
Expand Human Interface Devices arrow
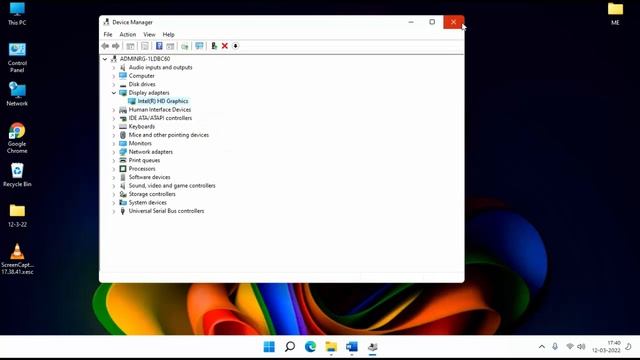[114, 110]
